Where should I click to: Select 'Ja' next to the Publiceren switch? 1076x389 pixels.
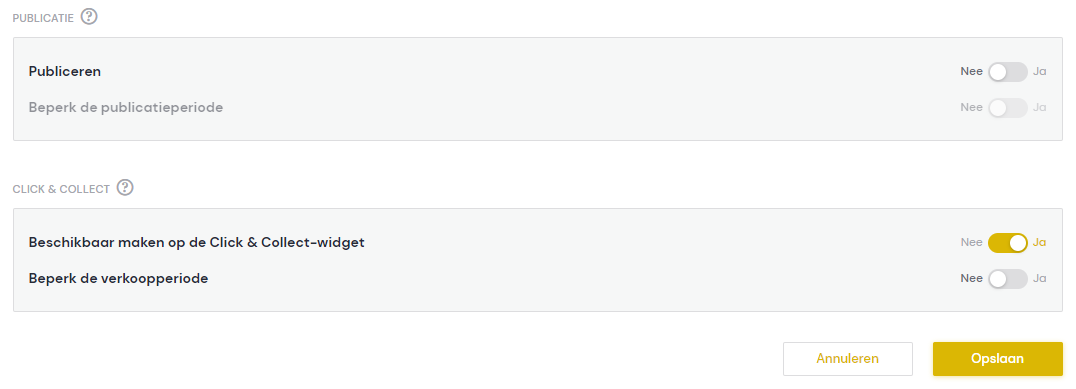tap(1039, 71)
